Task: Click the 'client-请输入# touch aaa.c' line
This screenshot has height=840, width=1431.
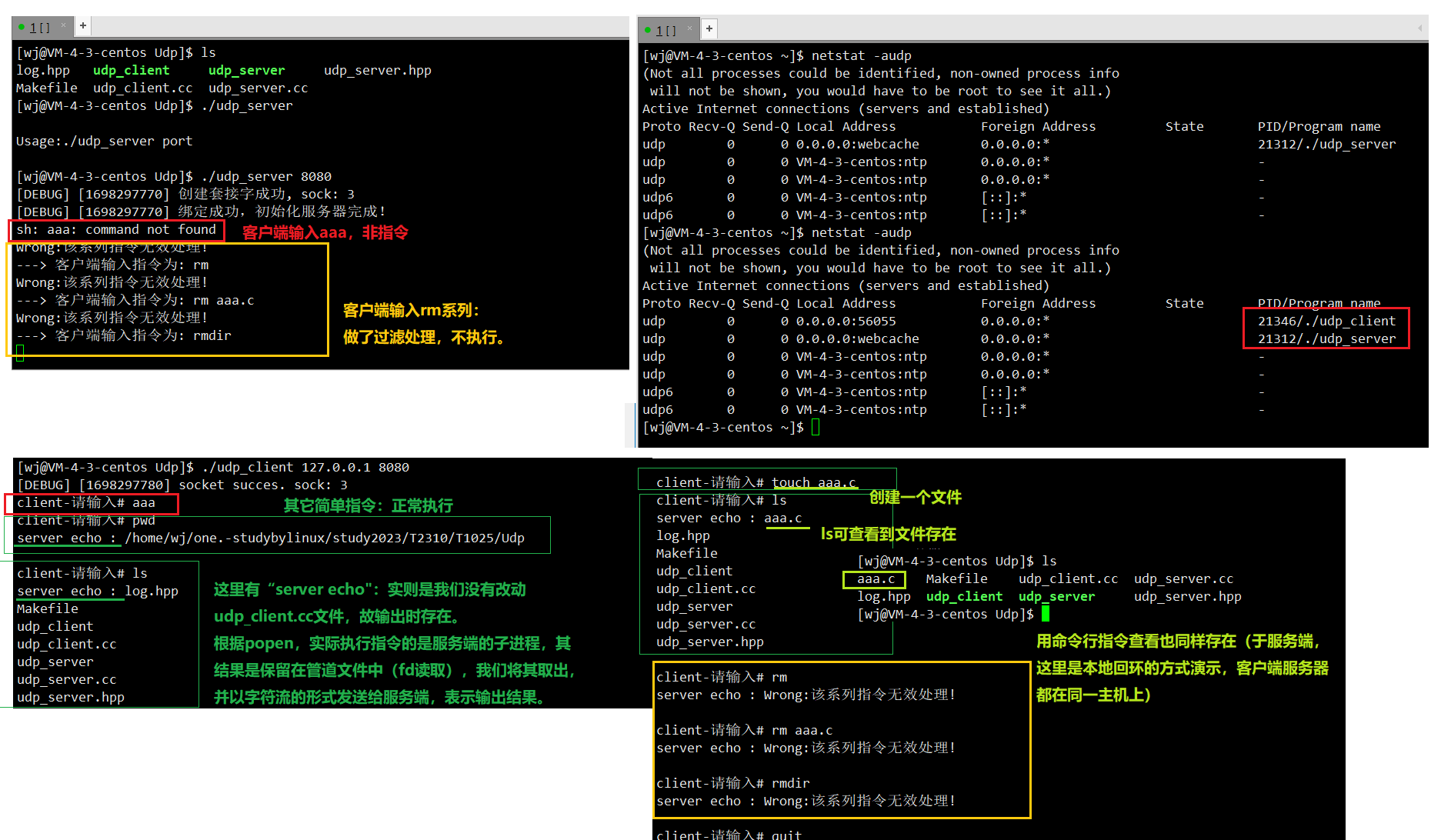Action: [x=756, y=483]
